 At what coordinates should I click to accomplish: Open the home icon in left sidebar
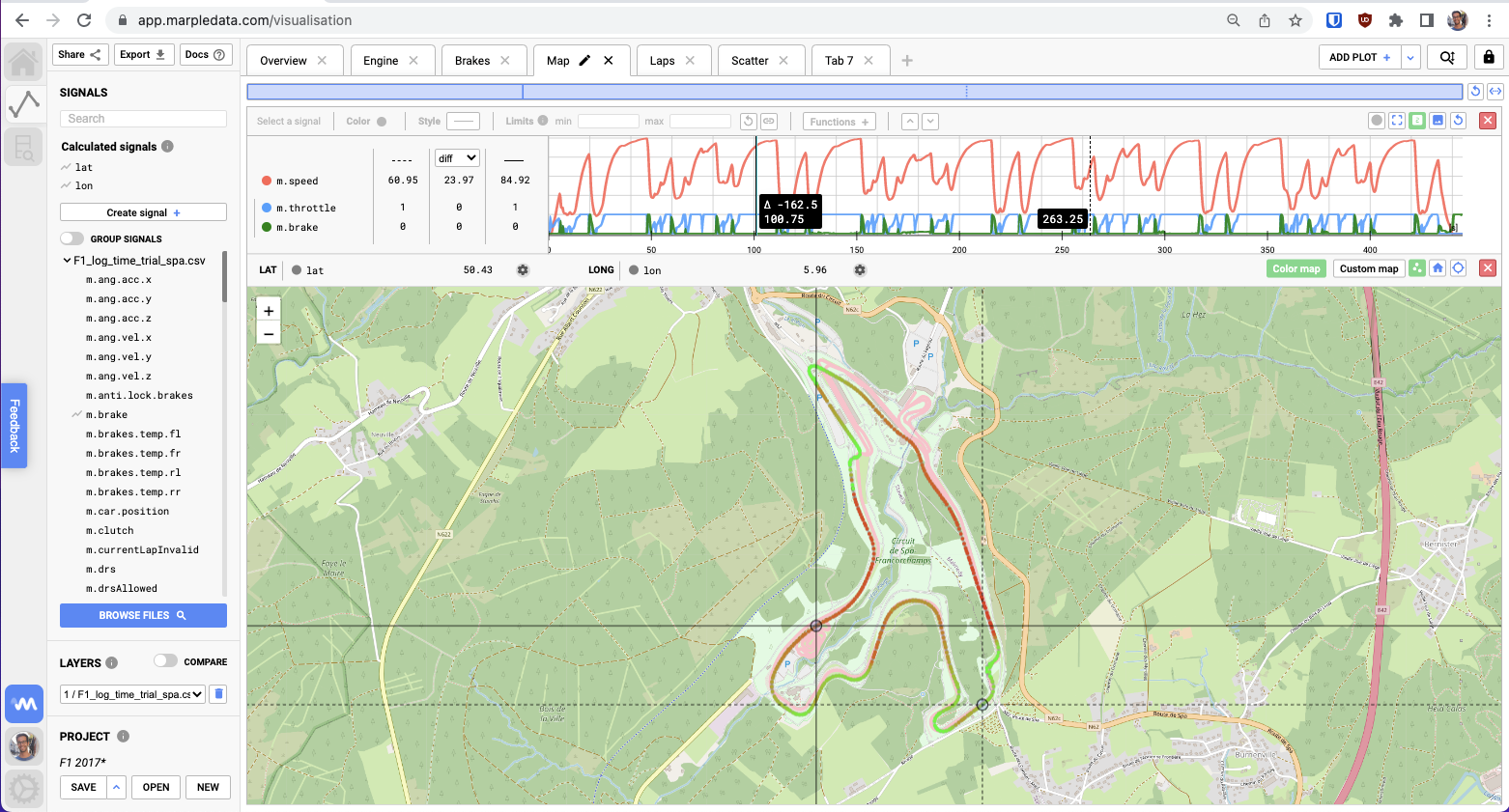pyautogui.click(x=23, y=63)
